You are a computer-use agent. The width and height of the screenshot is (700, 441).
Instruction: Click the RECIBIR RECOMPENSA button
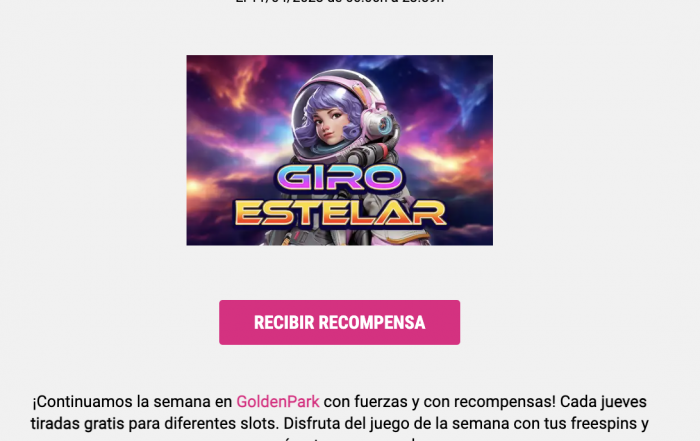(x=339, y=322)
